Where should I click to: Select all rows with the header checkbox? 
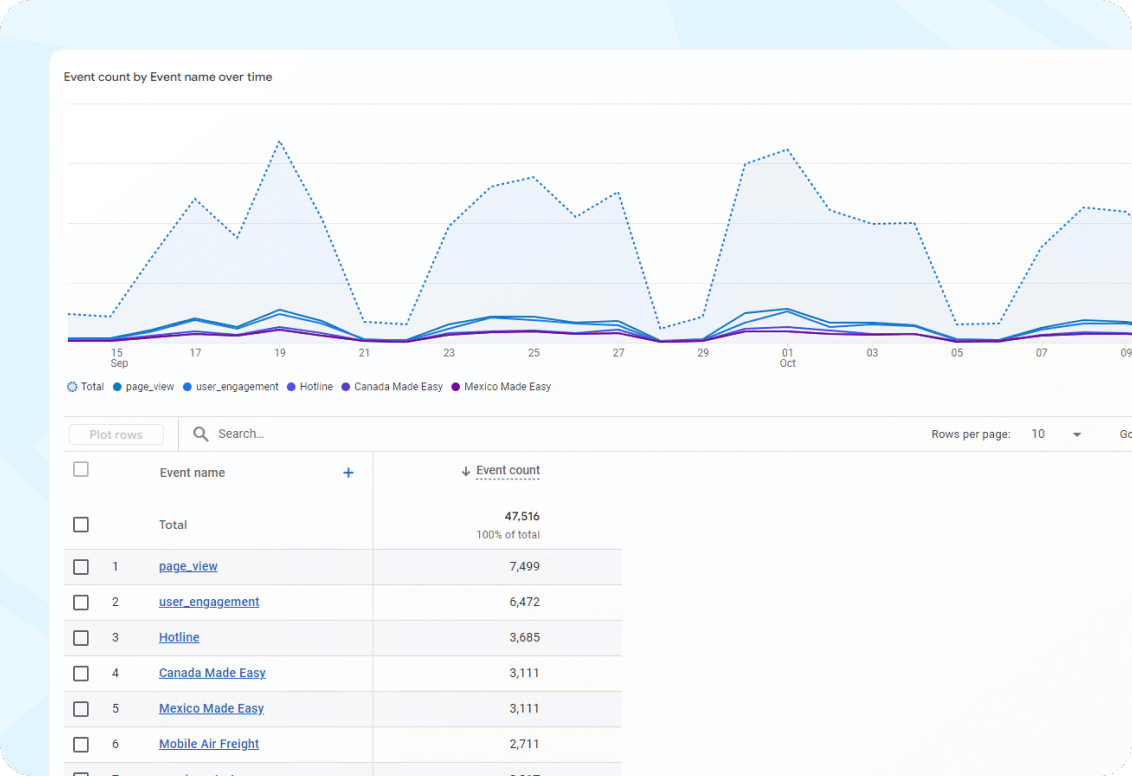(x=81, y=468)
